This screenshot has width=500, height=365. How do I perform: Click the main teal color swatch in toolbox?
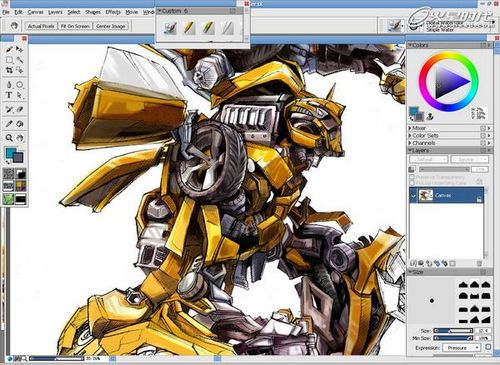click(11, 153)
